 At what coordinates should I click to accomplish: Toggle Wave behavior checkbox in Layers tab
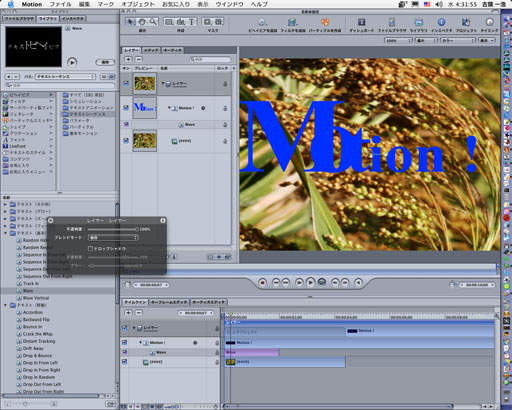pos(126,124)
